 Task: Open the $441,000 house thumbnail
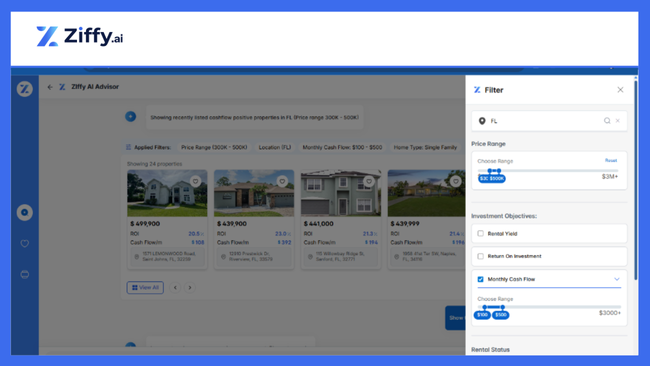point(341,193)
